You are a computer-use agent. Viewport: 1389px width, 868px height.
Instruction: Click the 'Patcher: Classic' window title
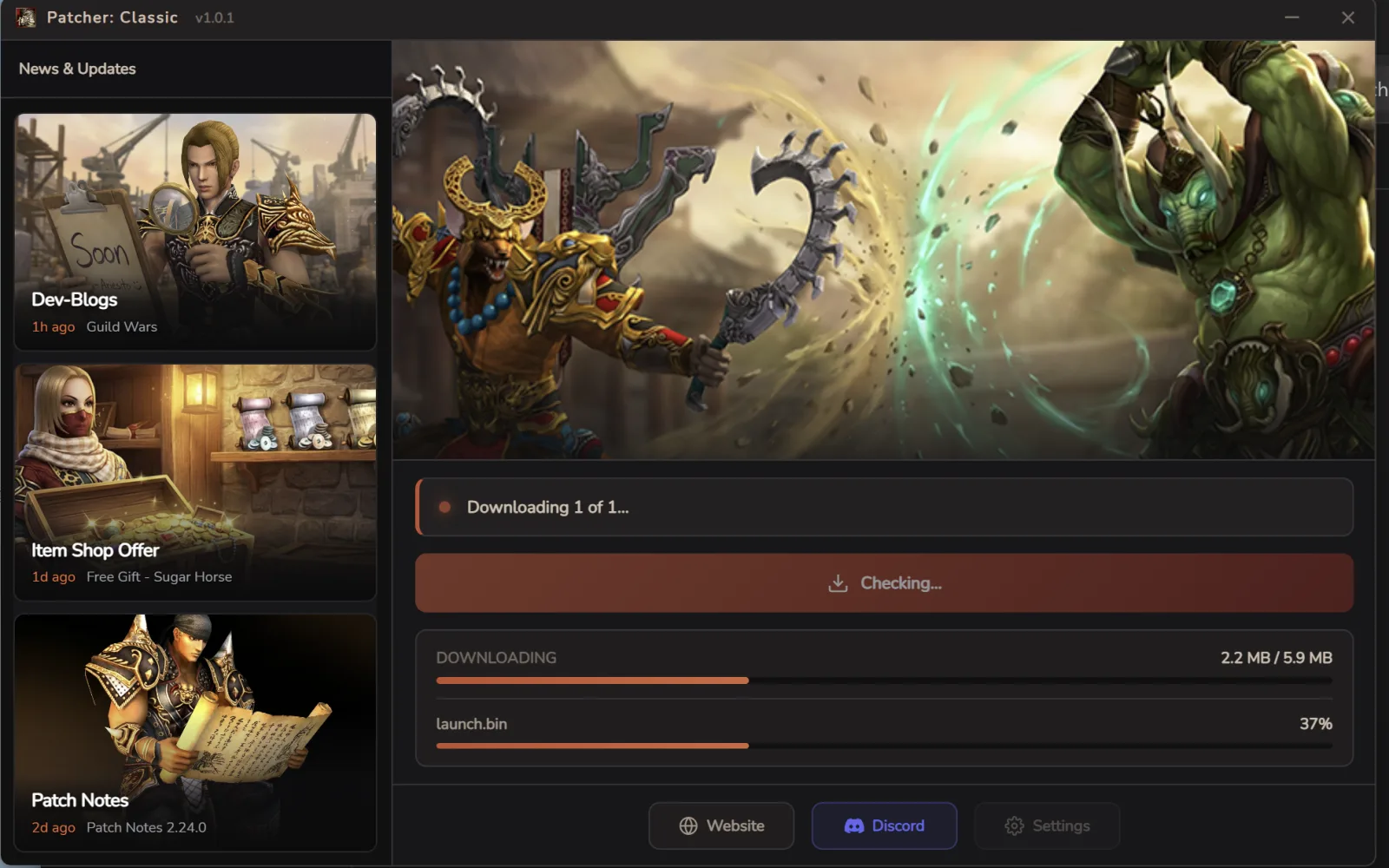pyautogui.click(x=112, y=17)
